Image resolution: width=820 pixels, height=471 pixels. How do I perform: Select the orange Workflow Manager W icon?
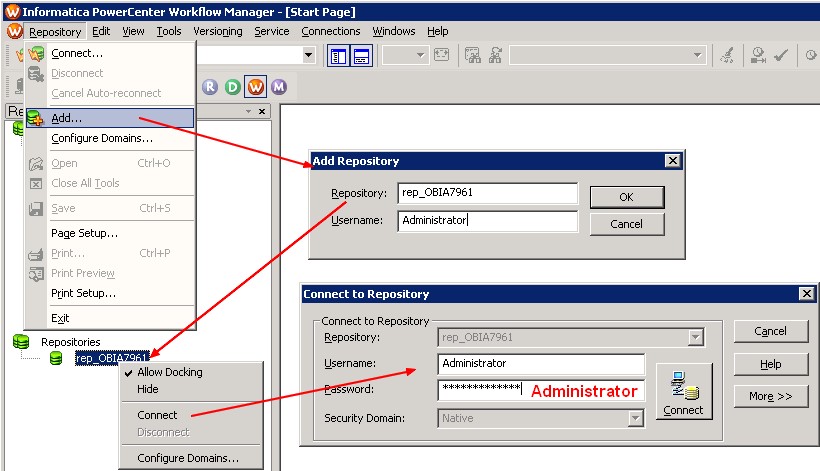click(x=256, y=87)
